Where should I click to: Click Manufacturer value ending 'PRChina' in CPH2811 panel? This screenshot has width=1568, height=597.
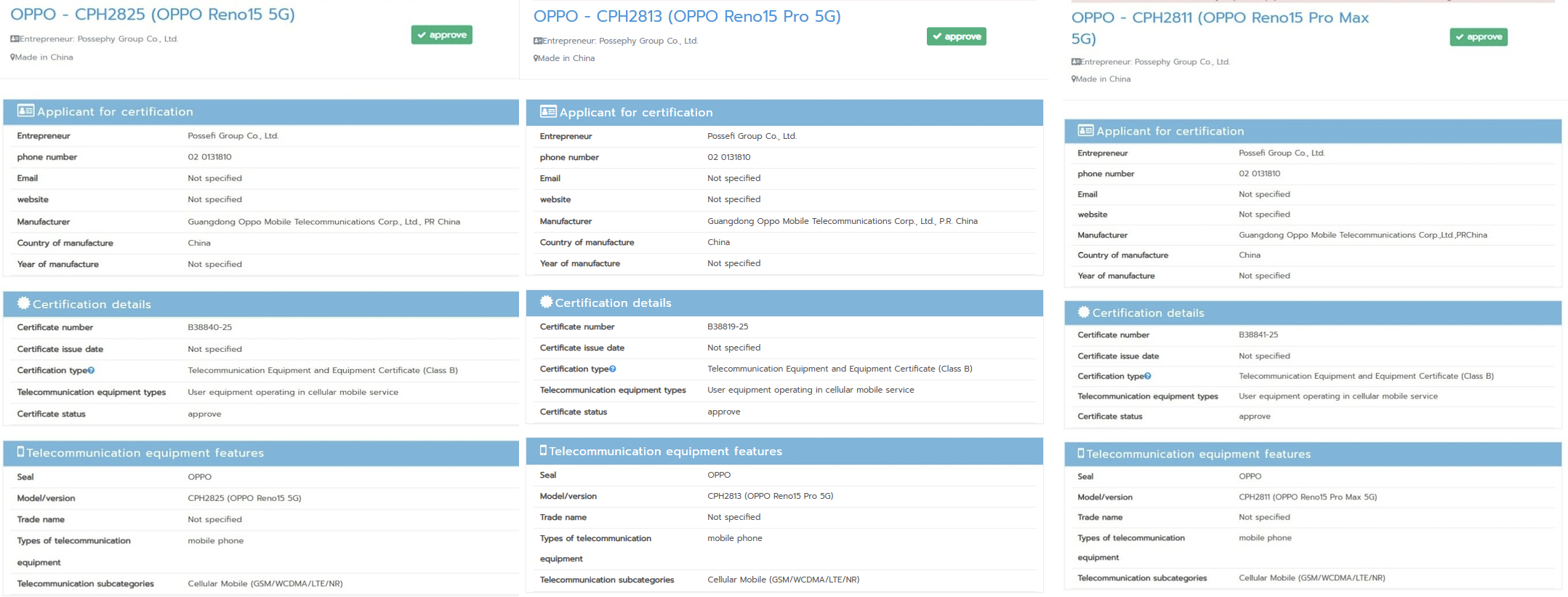click(x=1363, y=235)
